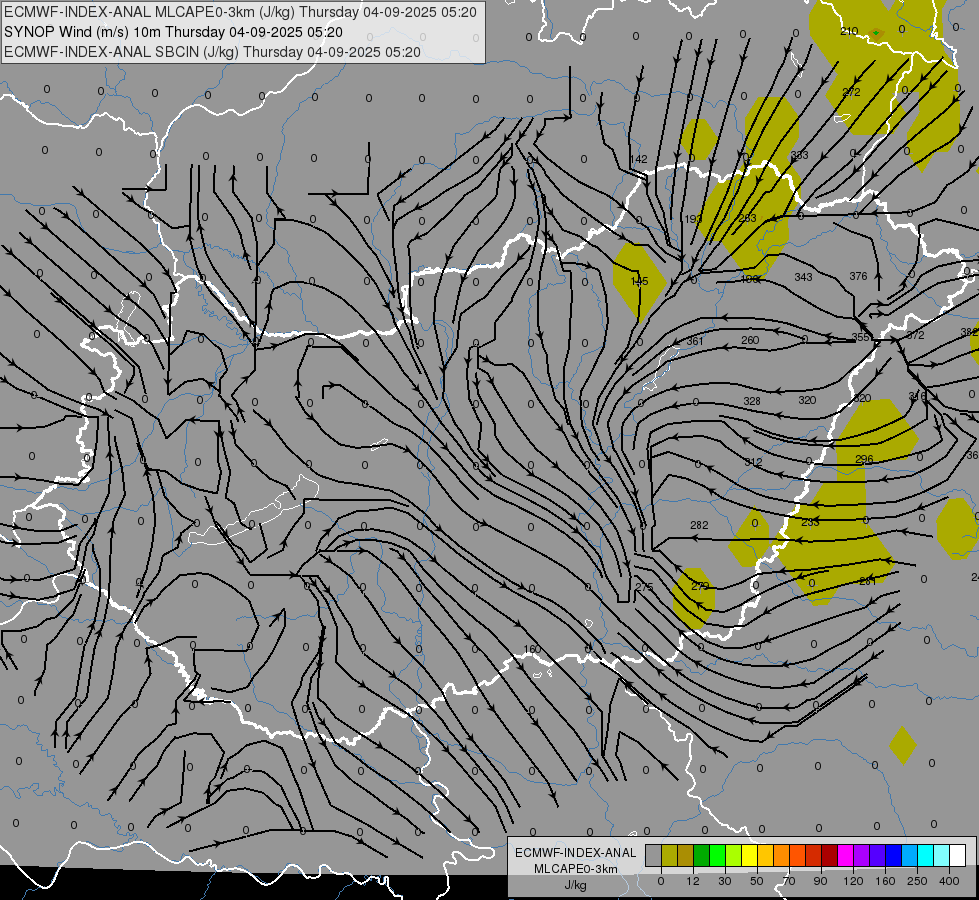Click the 193 value on the map
979x900 pixels.
(x=693, y=219)
